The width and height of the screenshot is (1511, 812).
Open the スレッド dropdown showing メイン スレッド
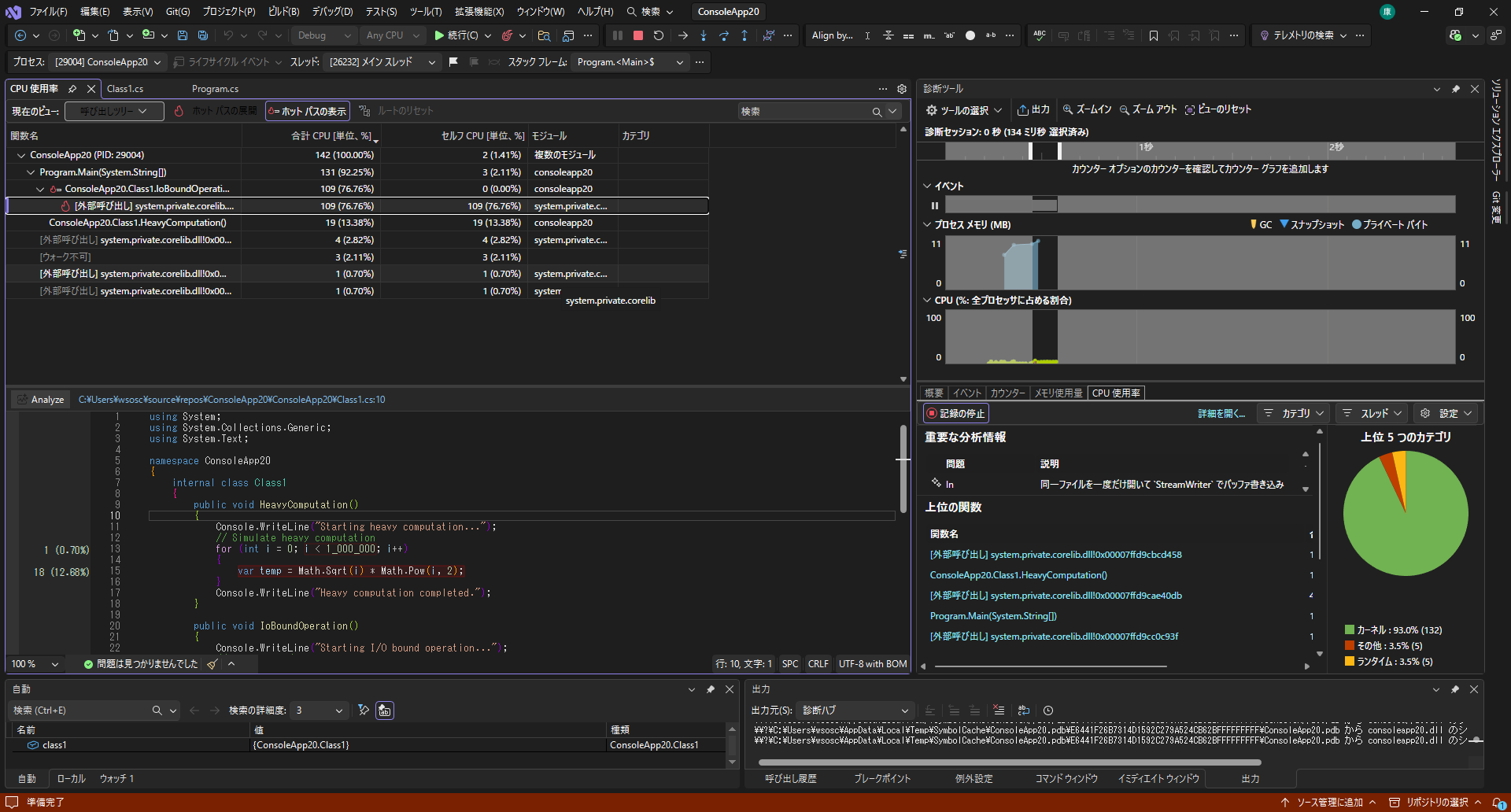382,61
